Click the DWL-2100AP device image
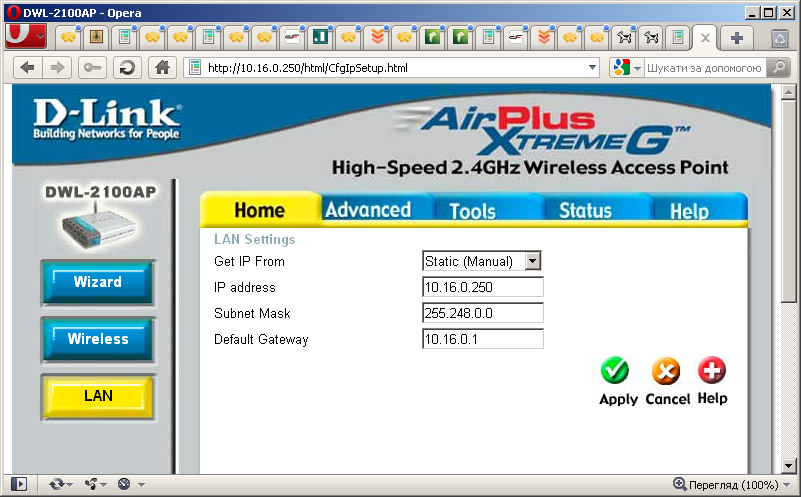Image resolution: width=801 pixels, height=497 pixels. [99, 225]
